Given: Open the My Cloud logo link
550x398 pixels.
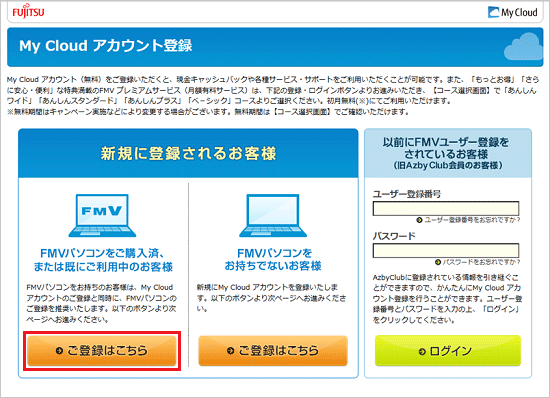Looking at the screenshot, I should tap(512, 12).
